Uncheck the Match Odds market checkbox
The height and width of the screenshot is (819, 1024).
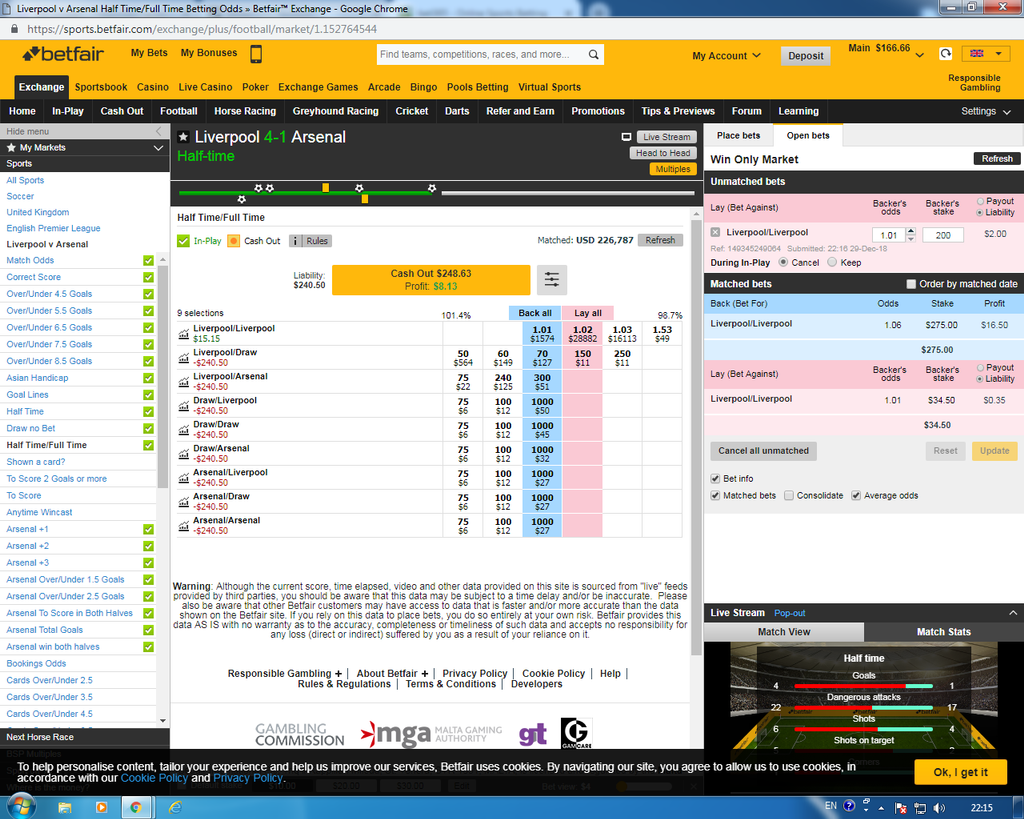click(148, 261)
